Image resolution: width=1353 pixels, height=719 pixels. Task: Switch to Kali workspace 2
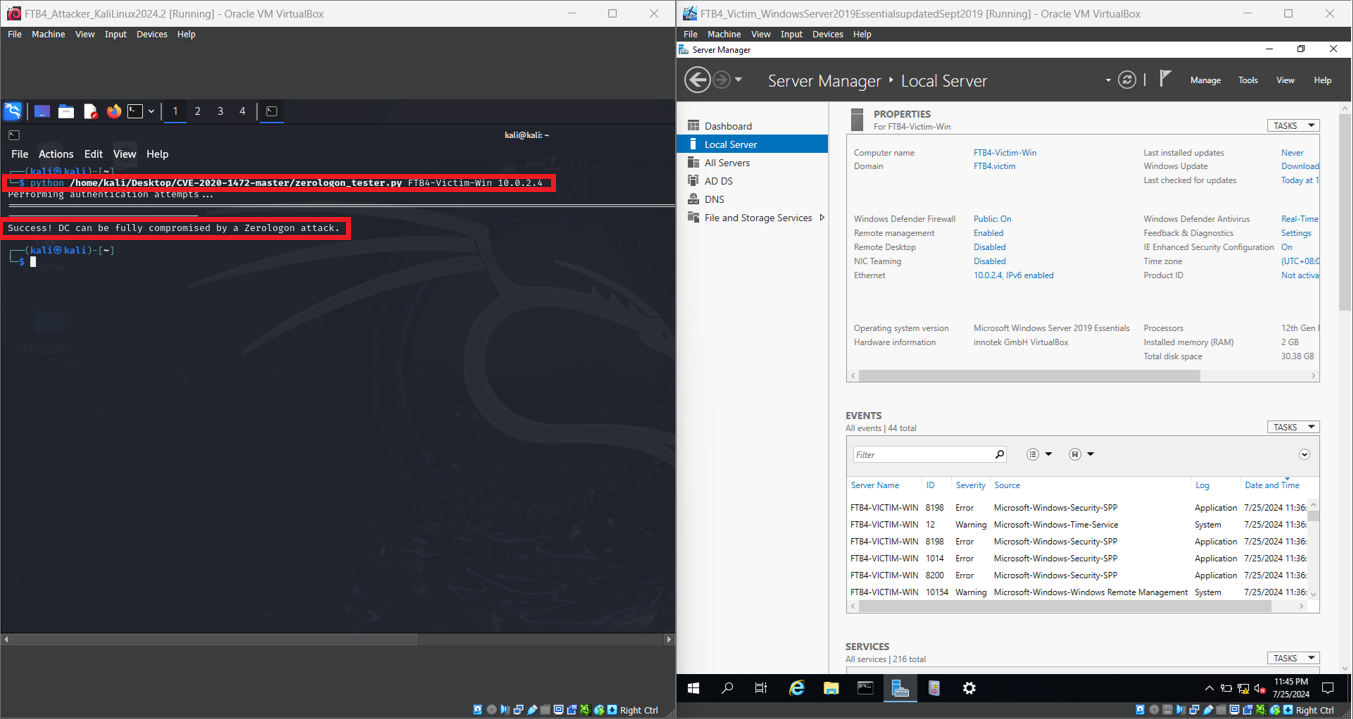pyautogui.click(x=198, y=111)
